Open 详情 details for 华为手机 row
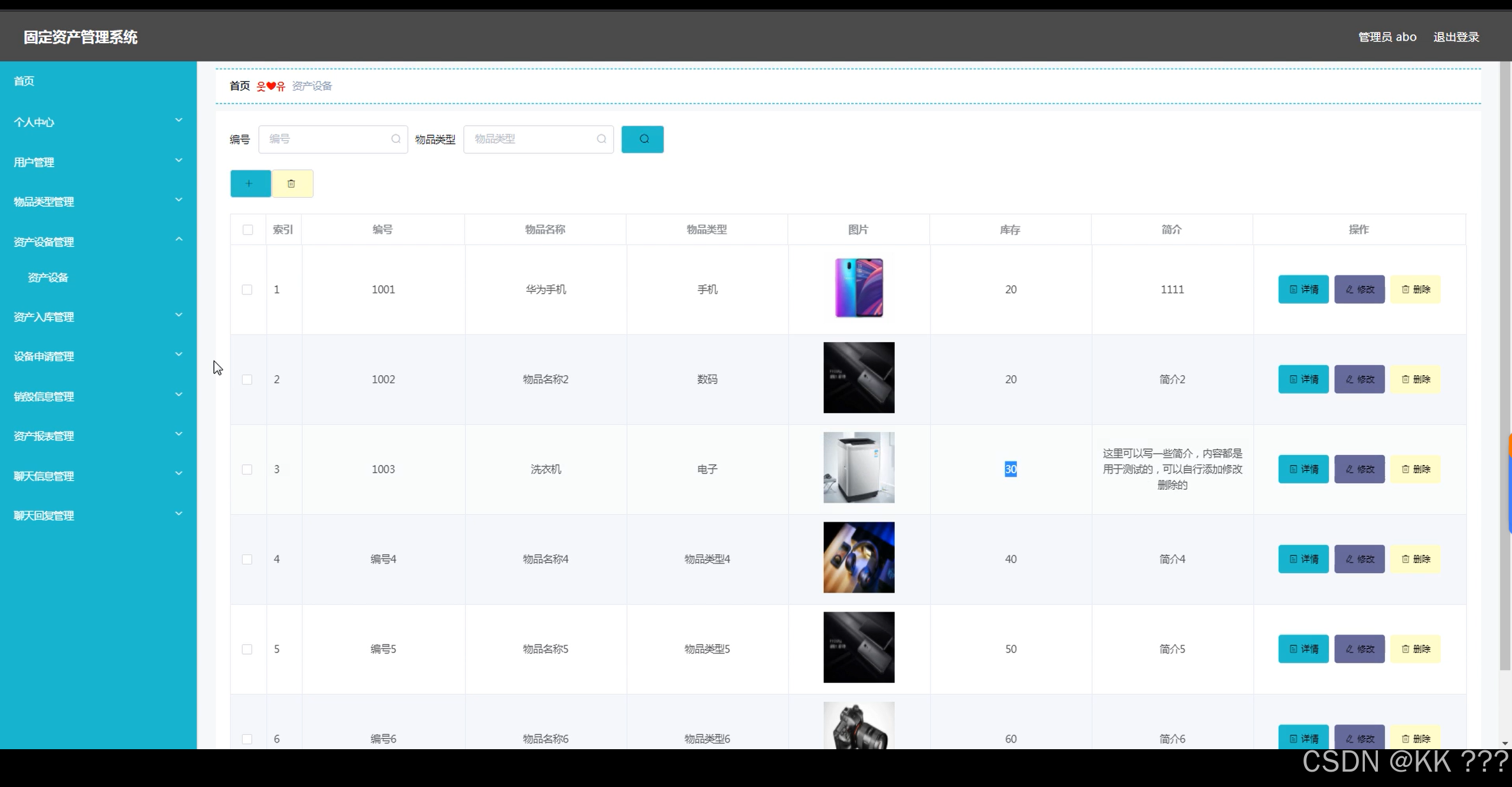The height and width of the screenshot is (787, 1512). coord(1303,290)
